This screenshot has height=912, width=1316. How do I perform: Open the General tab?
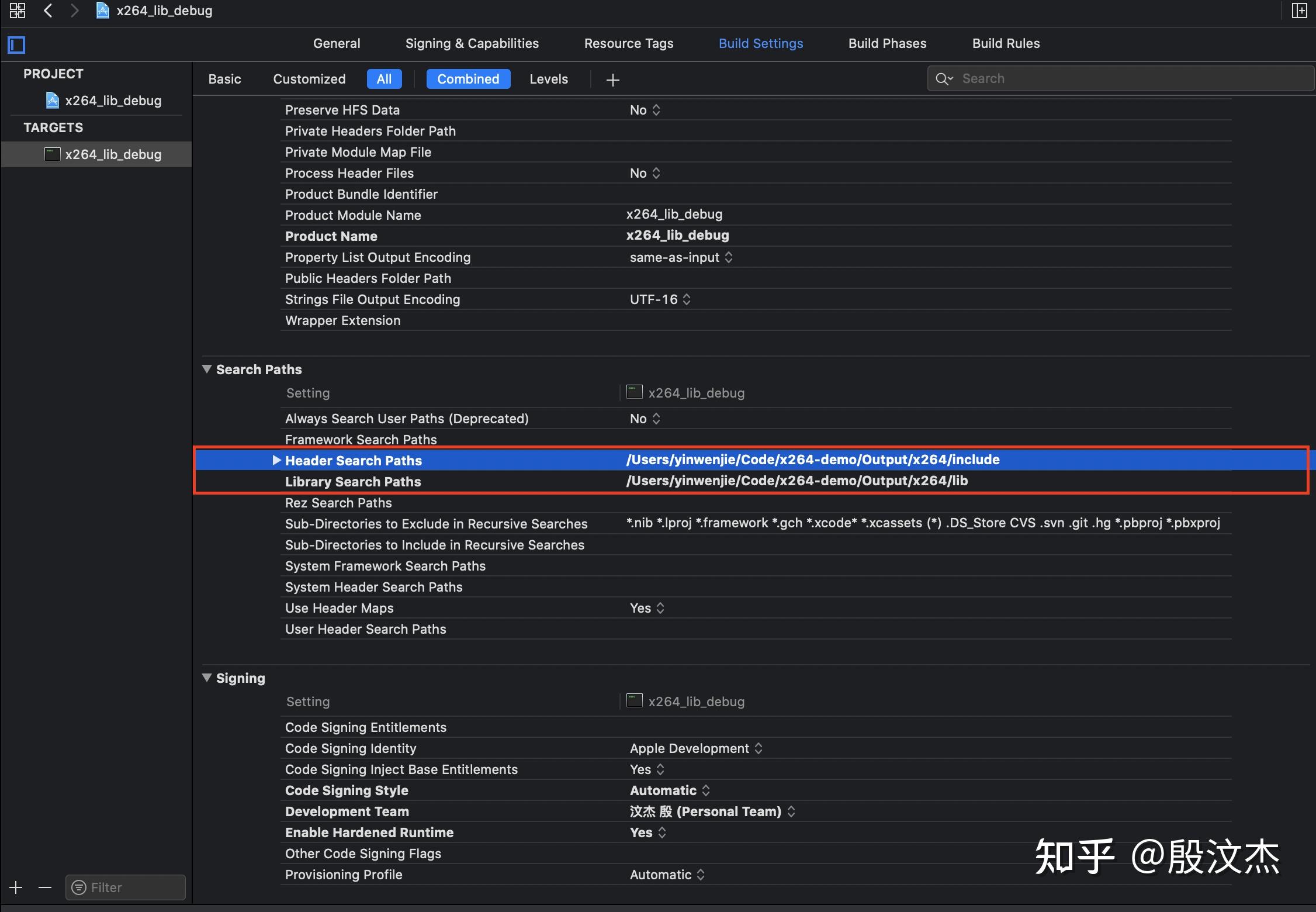point(336,43)
